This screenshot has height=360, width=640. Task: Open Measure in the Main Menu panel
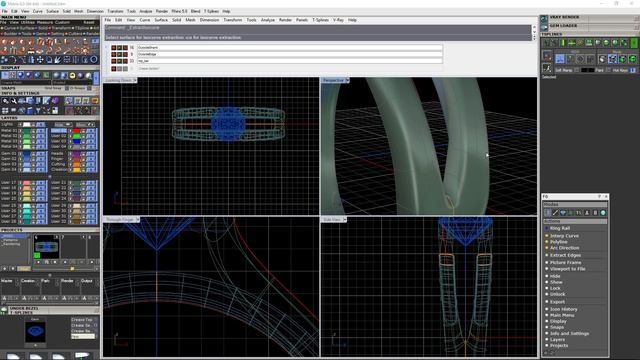[x=45, y=22]
